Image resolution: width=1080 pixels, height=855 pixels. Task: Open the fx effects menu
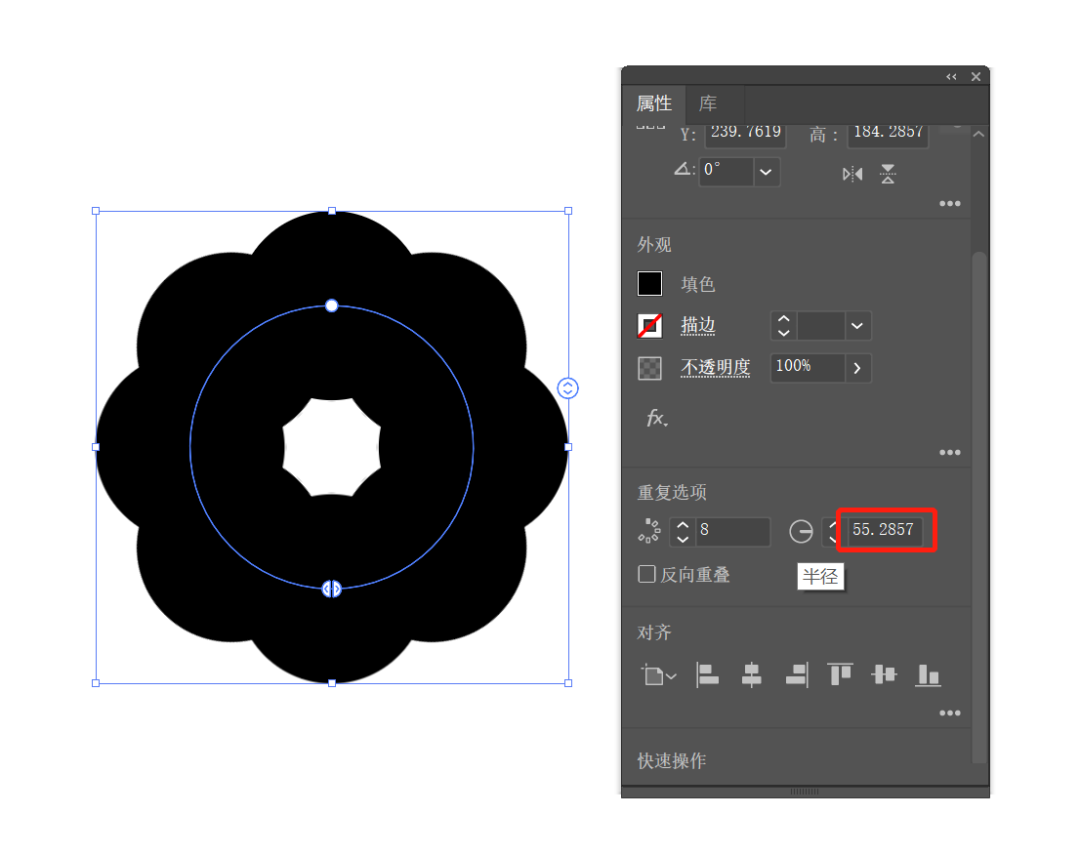(656, 418)
